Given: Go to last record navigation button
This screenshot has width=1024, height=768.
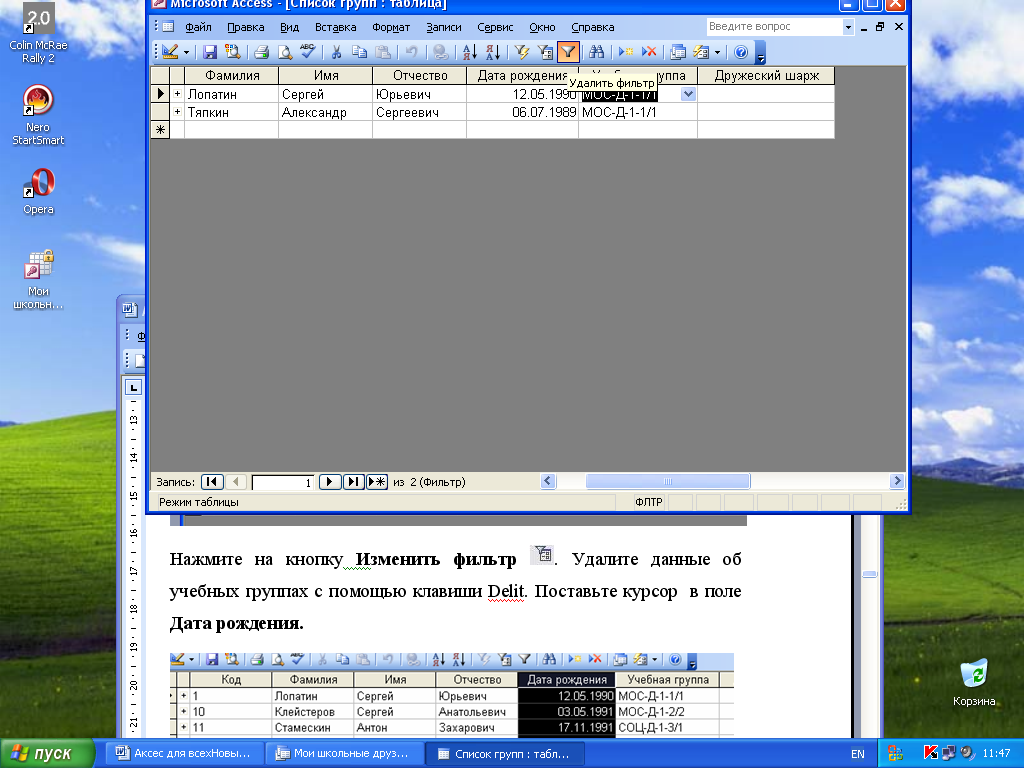Looking at the screenshot, I should coord(353,482).
